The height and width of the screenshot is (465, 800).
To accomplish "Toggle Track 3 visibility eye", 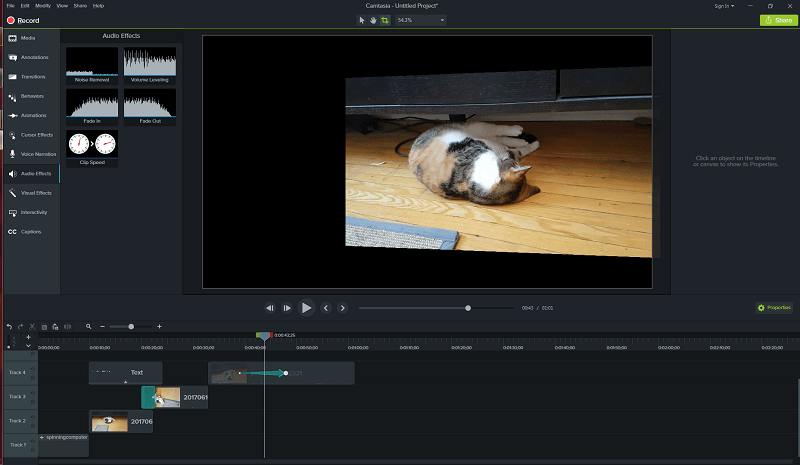I will pos(33,393).
